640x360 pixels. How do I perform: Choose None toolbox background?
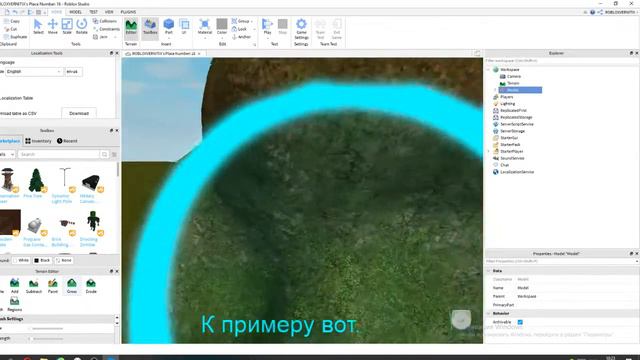64,260
